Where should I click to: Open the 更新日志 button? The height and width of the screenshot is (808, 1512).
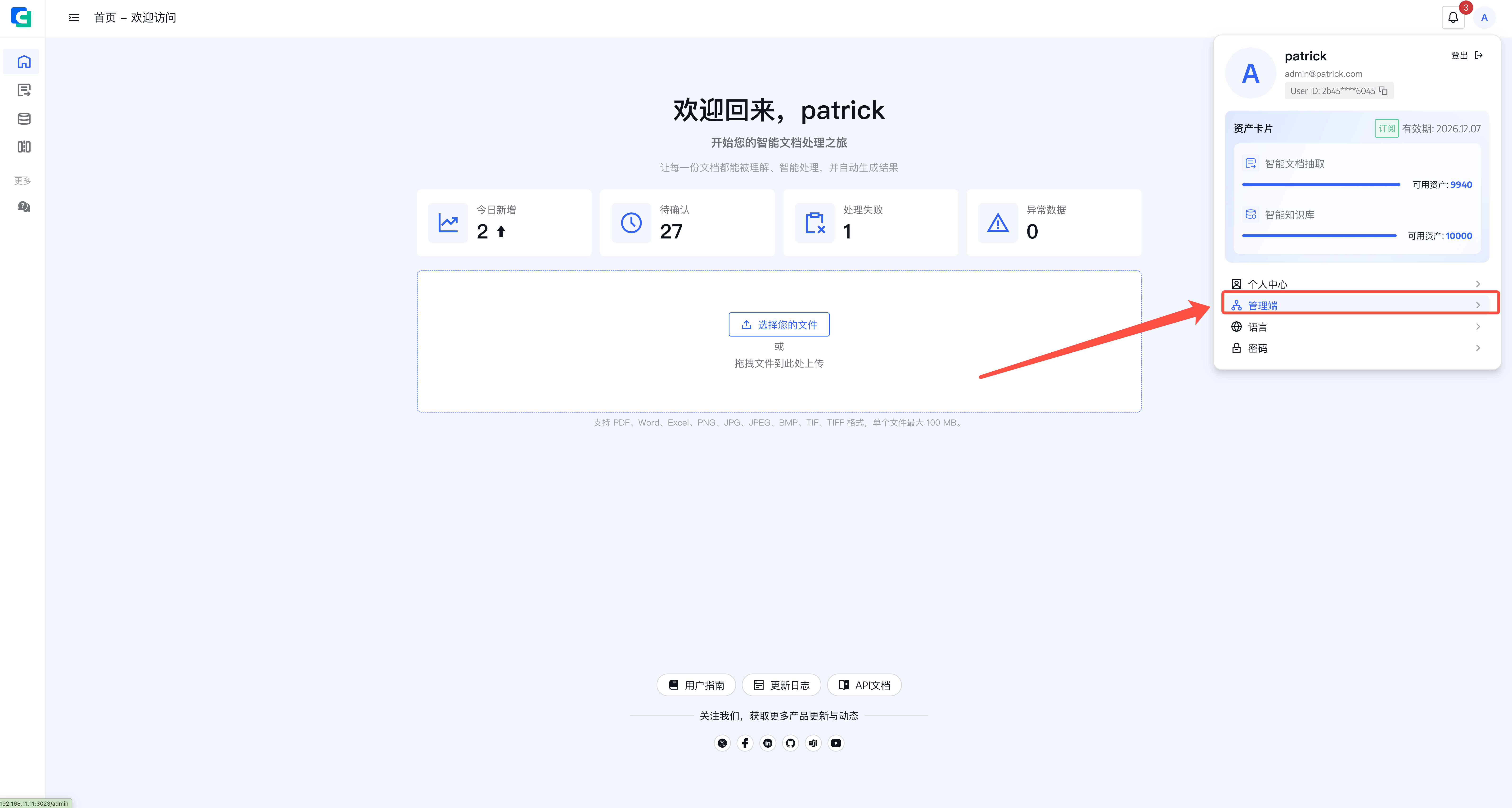click(x=781, y=685)
